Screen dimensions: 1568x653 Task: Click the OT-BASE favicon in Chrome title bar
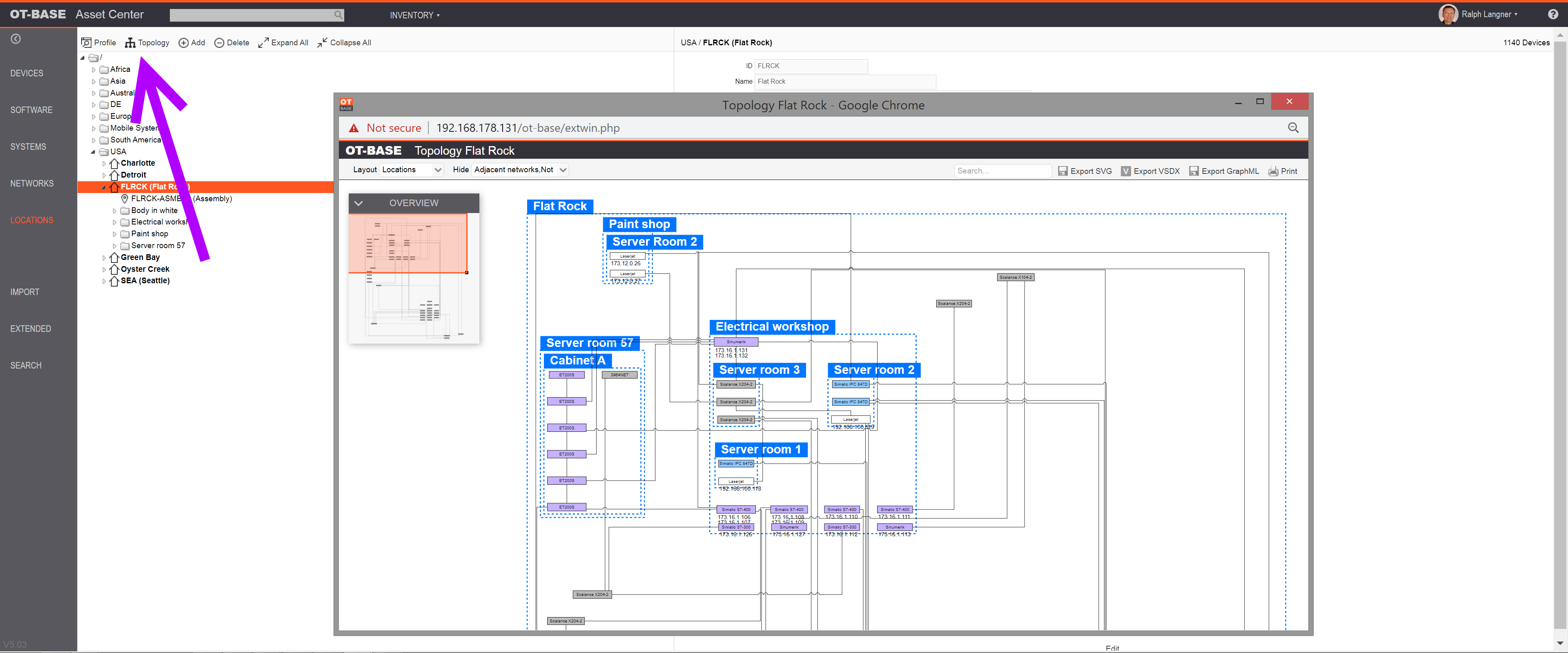coord(346,104)
